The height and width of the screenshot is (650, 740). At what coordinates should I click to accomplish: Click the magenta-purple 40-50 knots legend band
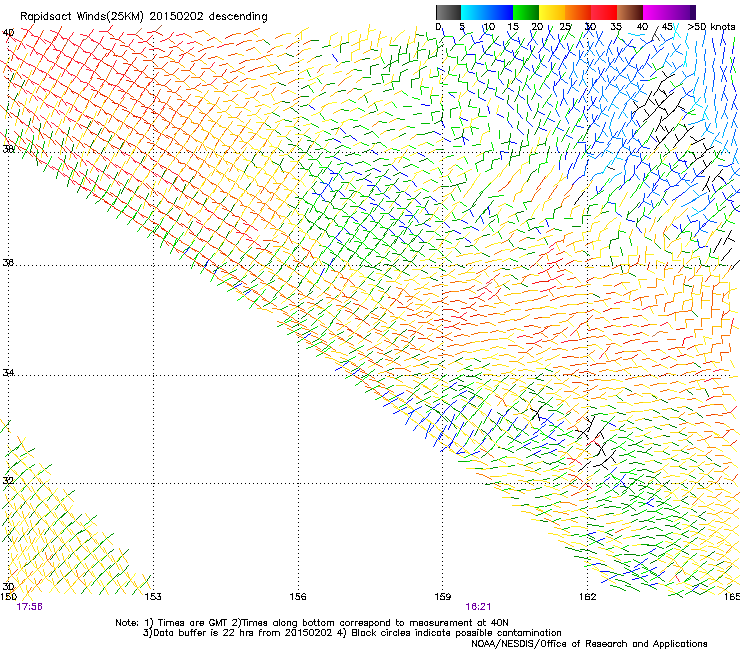tap(669, 12)
